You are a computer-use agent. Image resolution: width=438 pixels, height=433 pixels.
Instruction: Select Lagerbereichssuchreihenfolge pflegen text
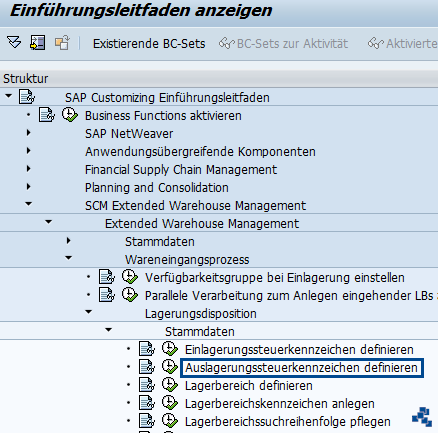coord(288,422)
